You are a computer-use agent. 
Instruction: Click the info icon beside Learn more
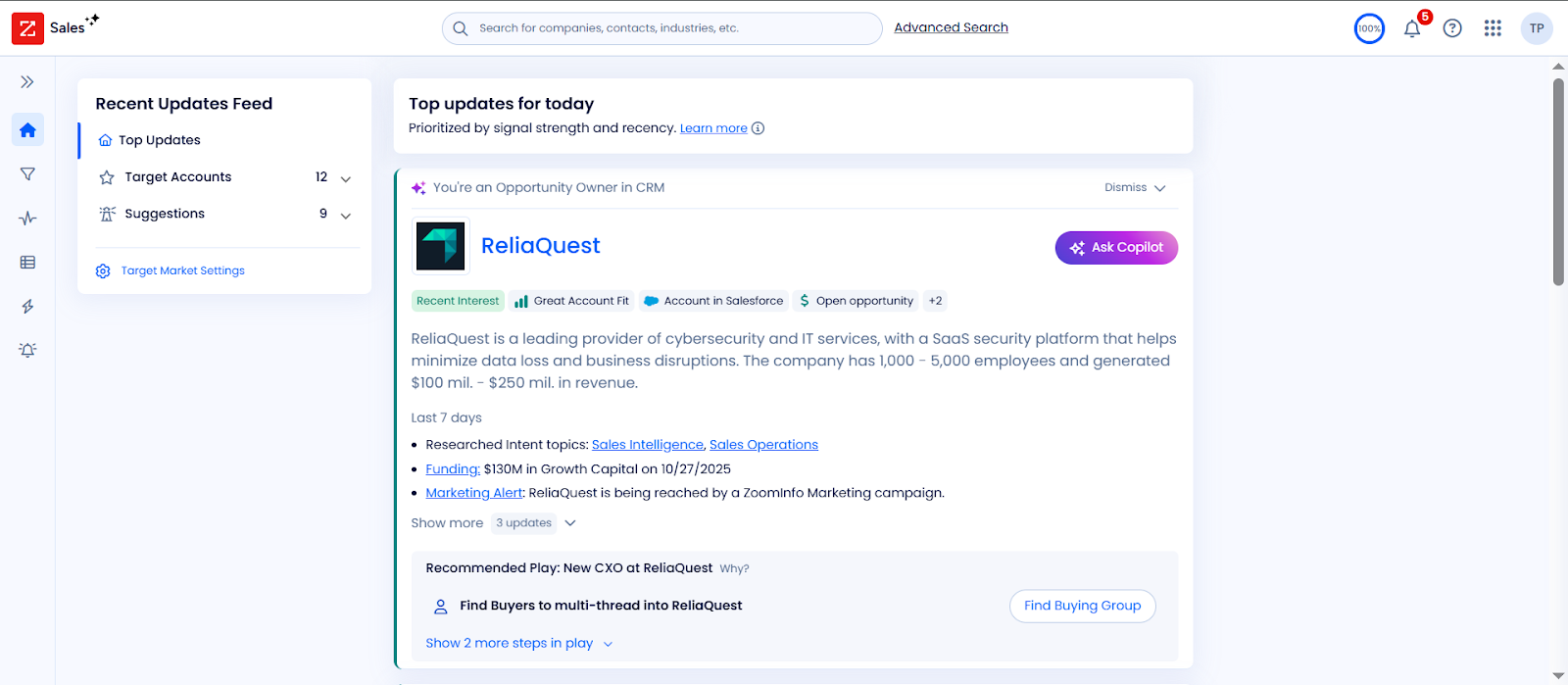click(x=758, y=128)
